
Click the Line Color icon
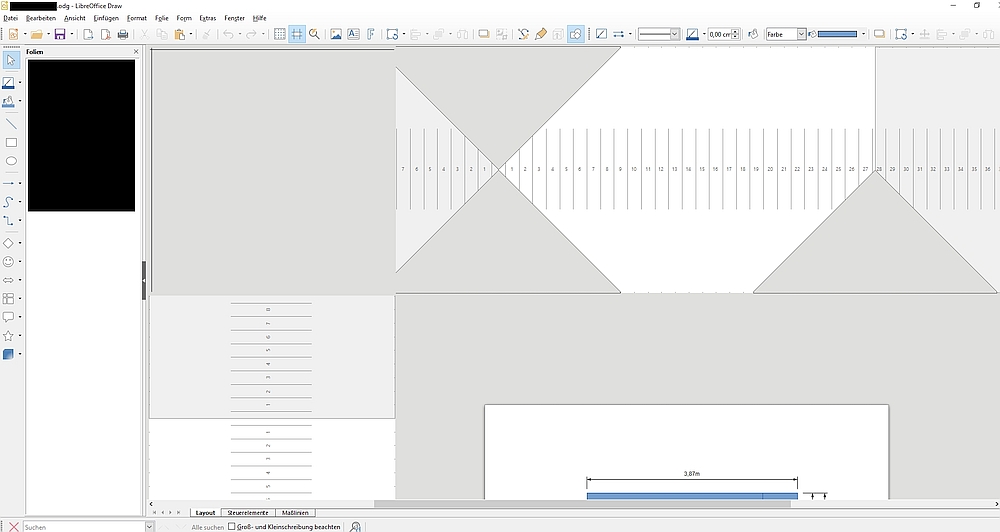point(693,34)
